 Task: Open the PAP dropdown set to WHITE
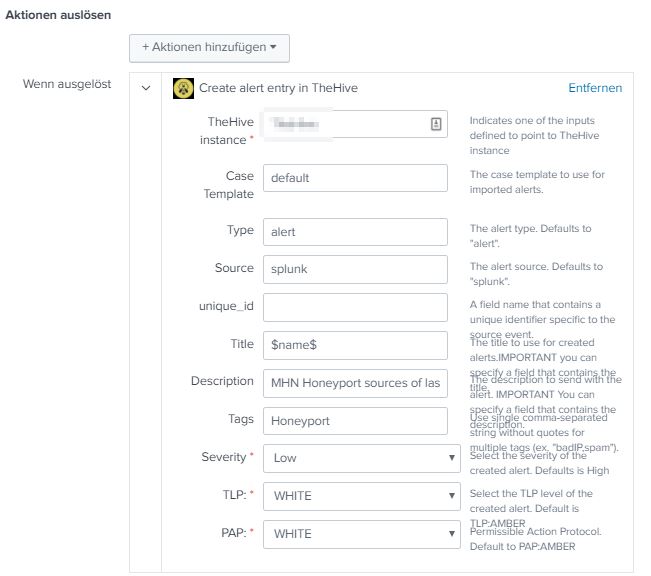pyautogui.click(x=362, y=534)
